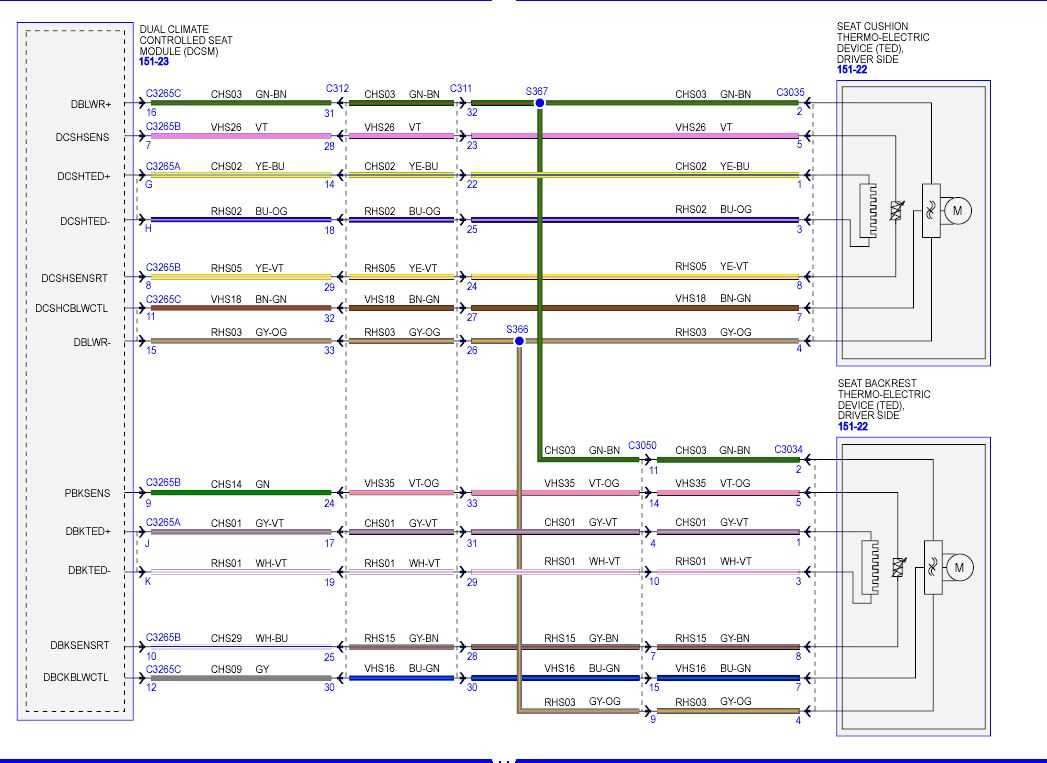Click pin 16 on the DBLWR+ row
Screen dimensions: 1047x763
click(x=152, y=112)
